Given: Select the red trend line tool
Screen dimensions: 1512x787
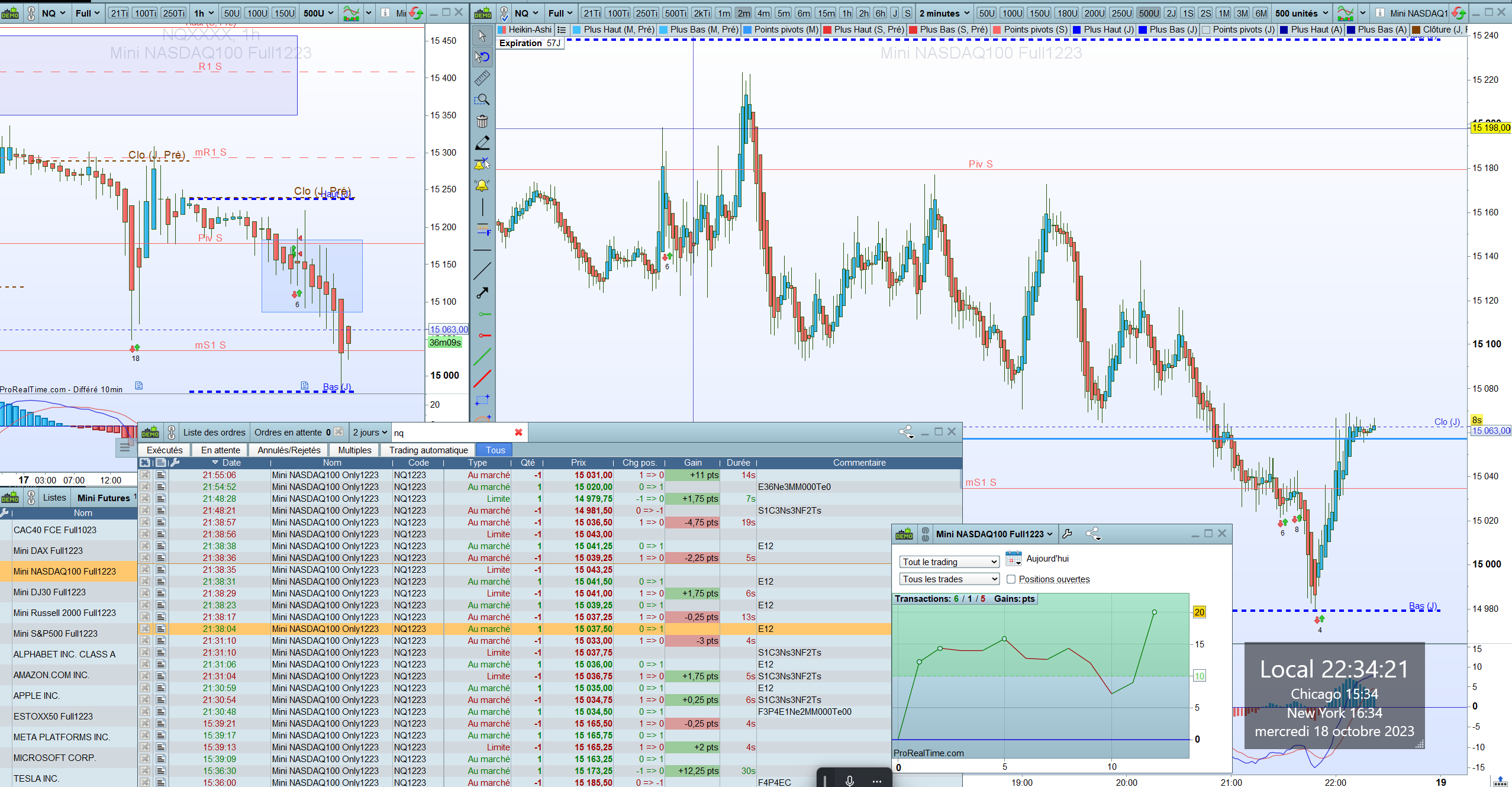Looking at the screenshot, I should [482, 379].
